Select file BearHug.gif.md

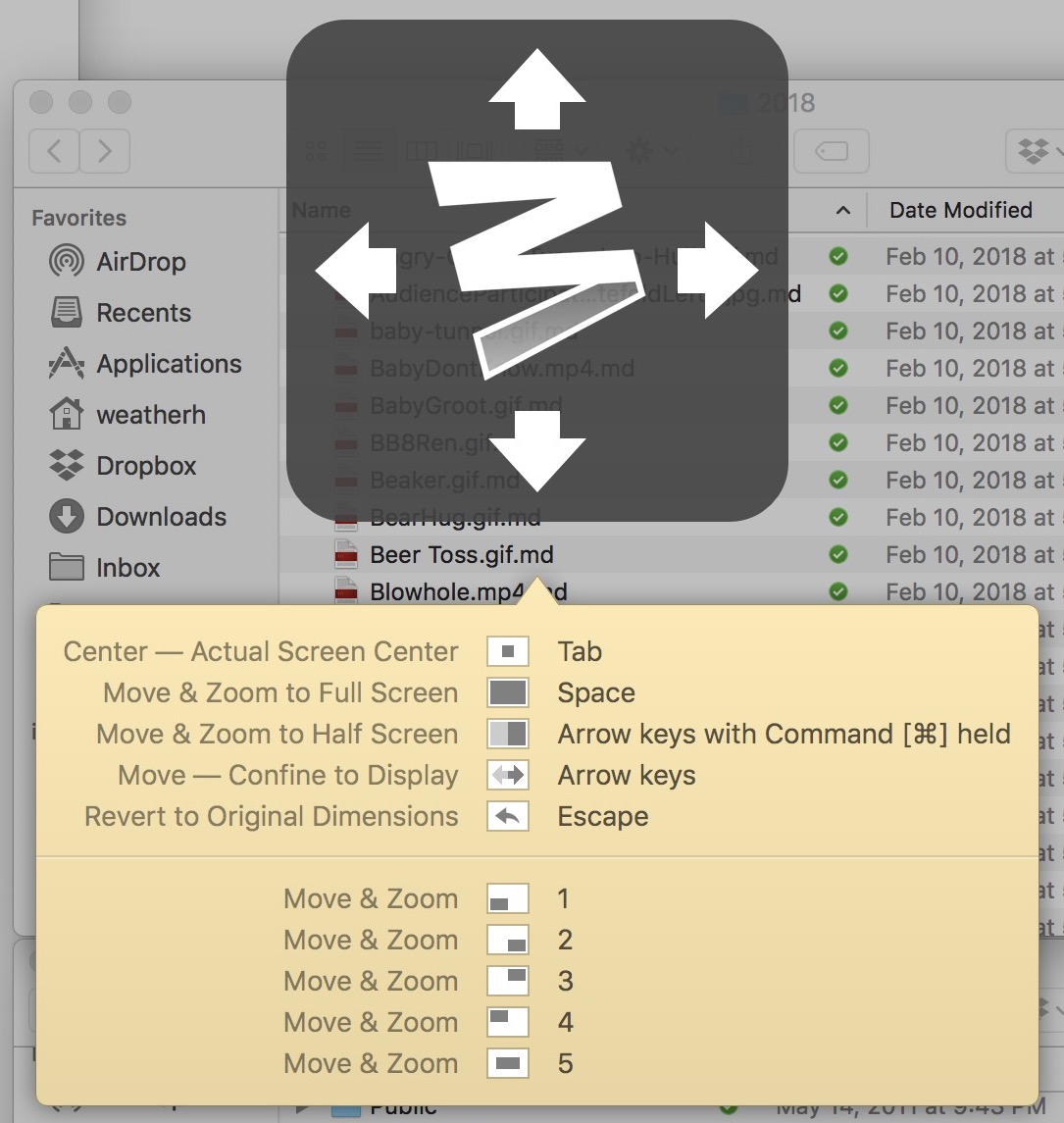tap(455, 517)
